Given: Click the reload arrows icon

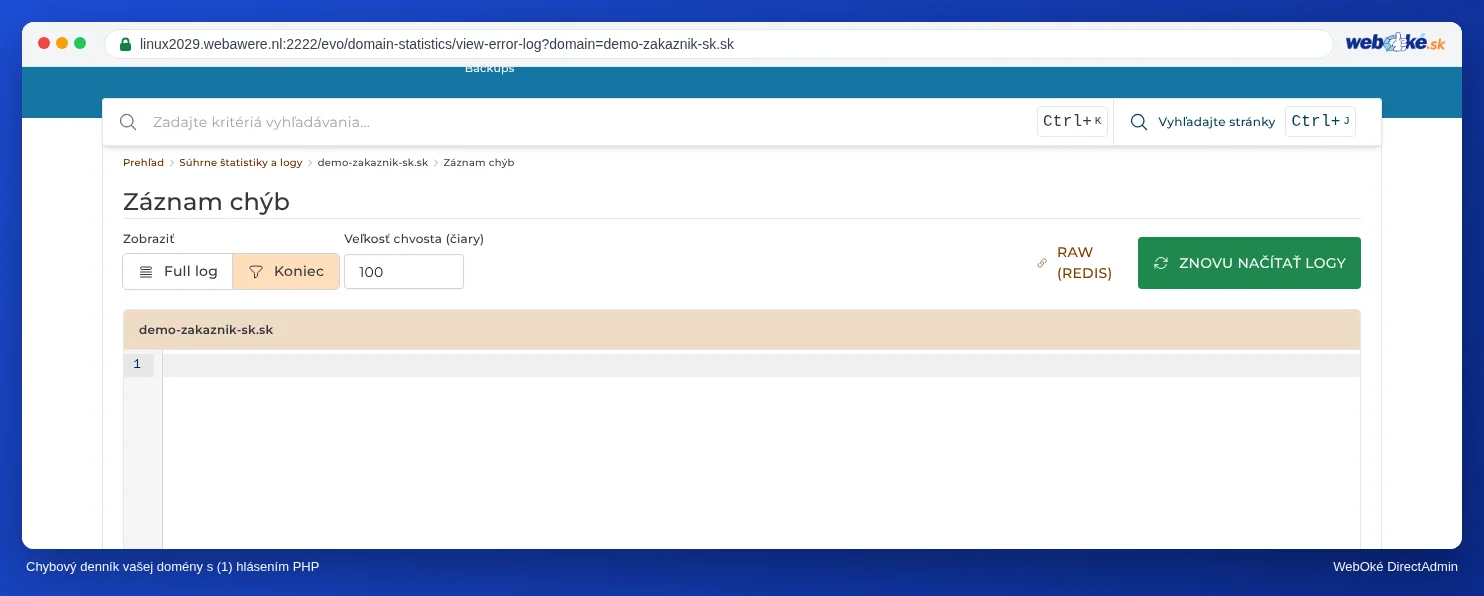Looking at the screenshot, I should (1161, 263).
